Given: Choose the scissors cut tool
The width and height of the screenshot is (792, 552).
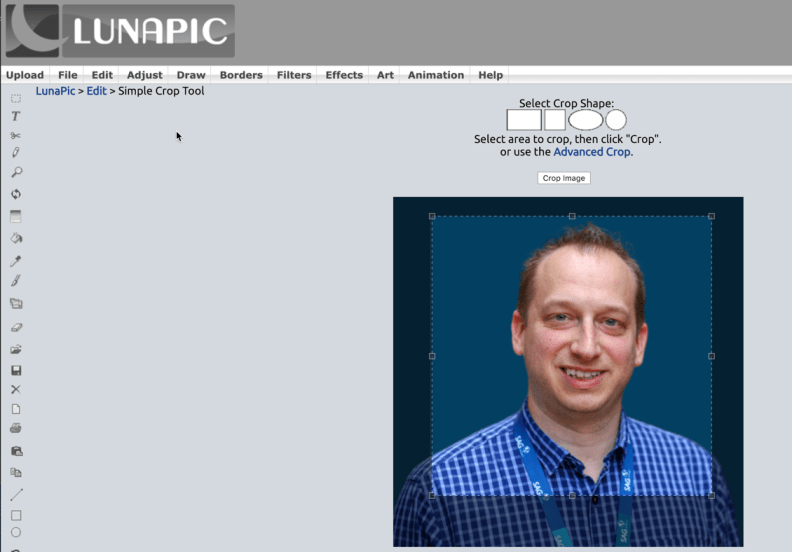Looking at the screenshot, I should coord(16,135).
